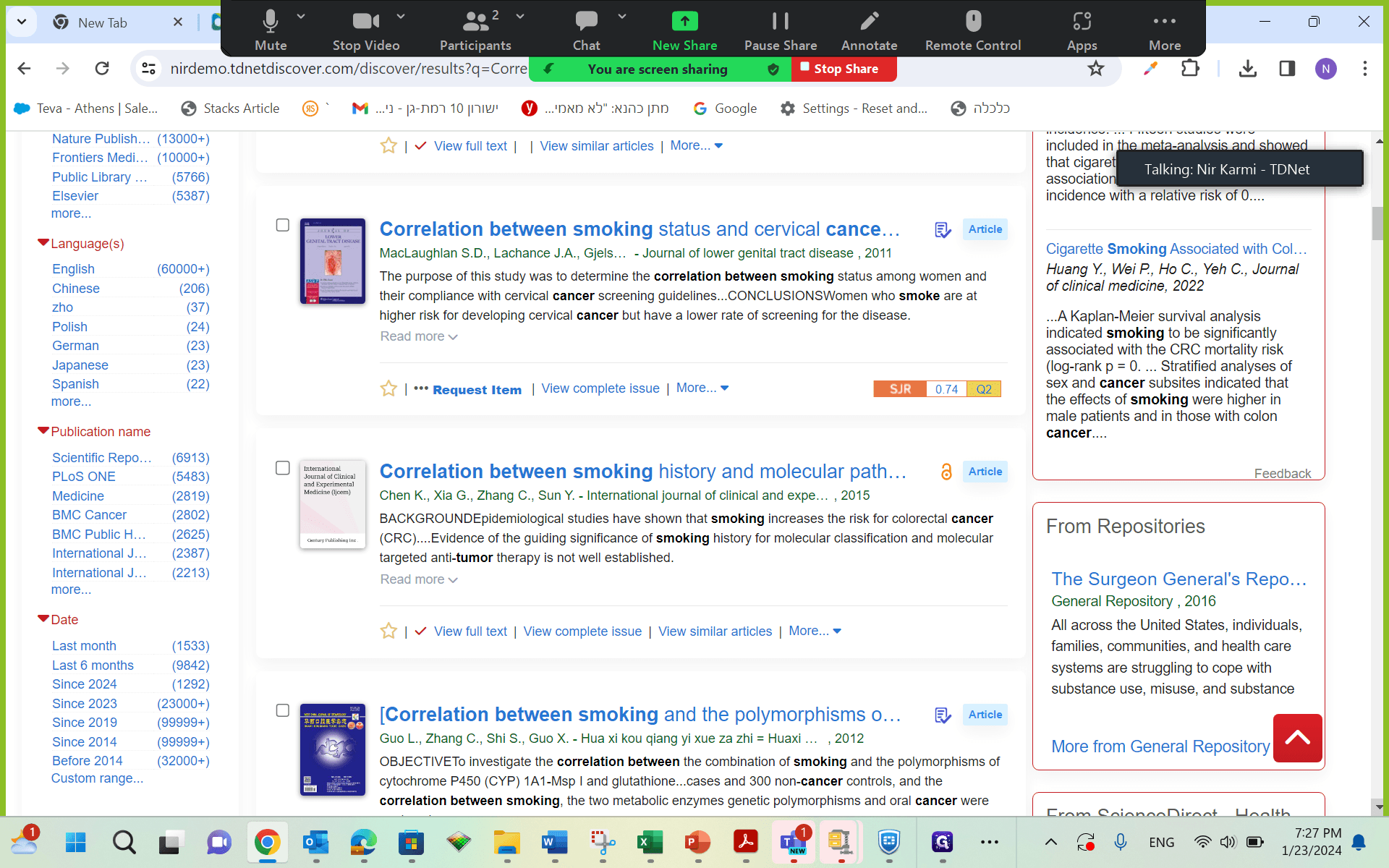Select checkbox for cervical cancer article

pos(283,225)
